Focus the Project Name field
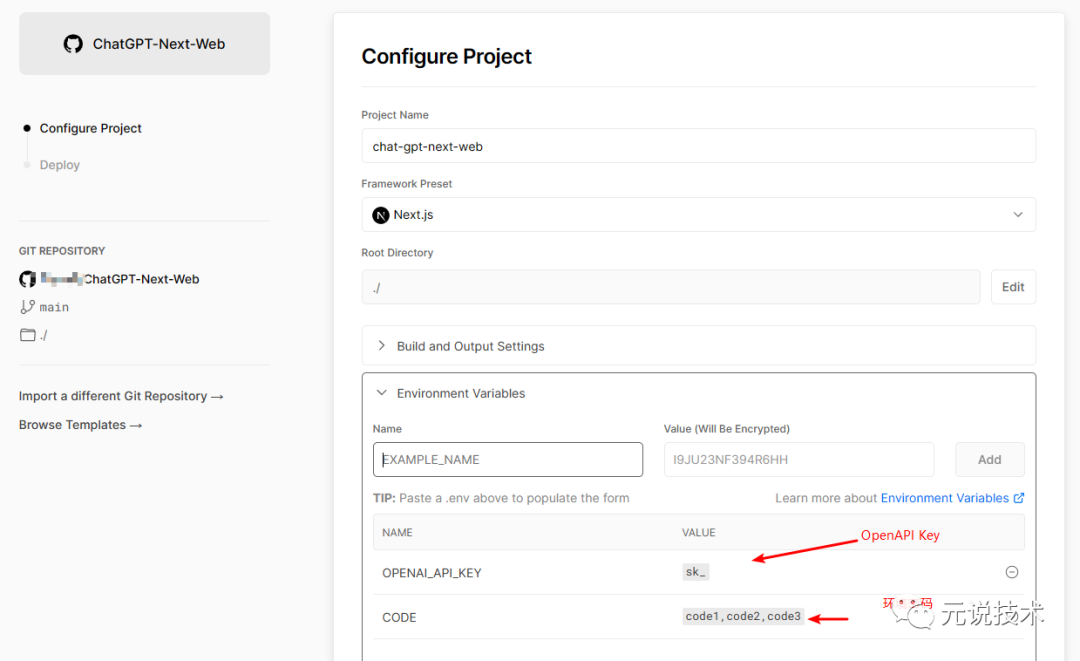Viewport: 1080px width, 661px height. [698, 146]
